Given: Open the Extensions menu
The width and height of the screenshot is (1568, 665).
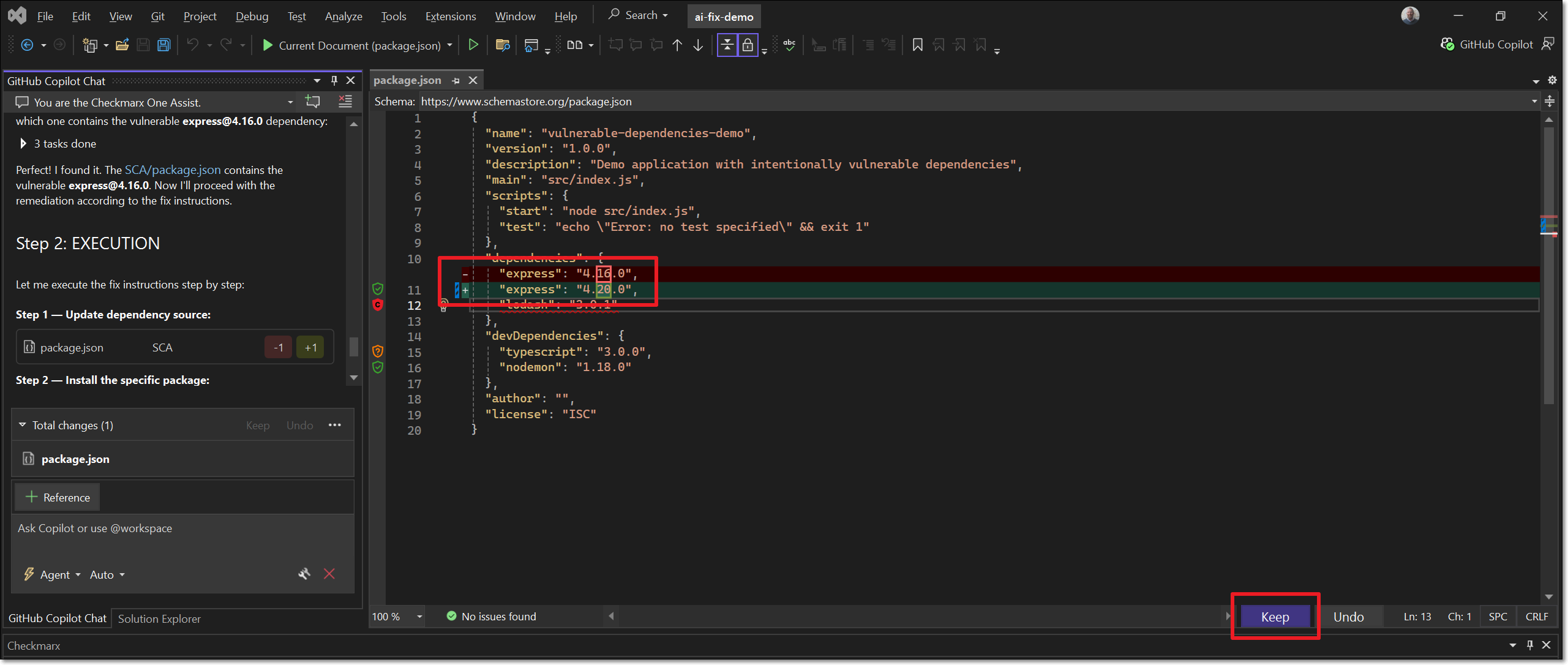Looking at the screenshot, I should (451, 17).
